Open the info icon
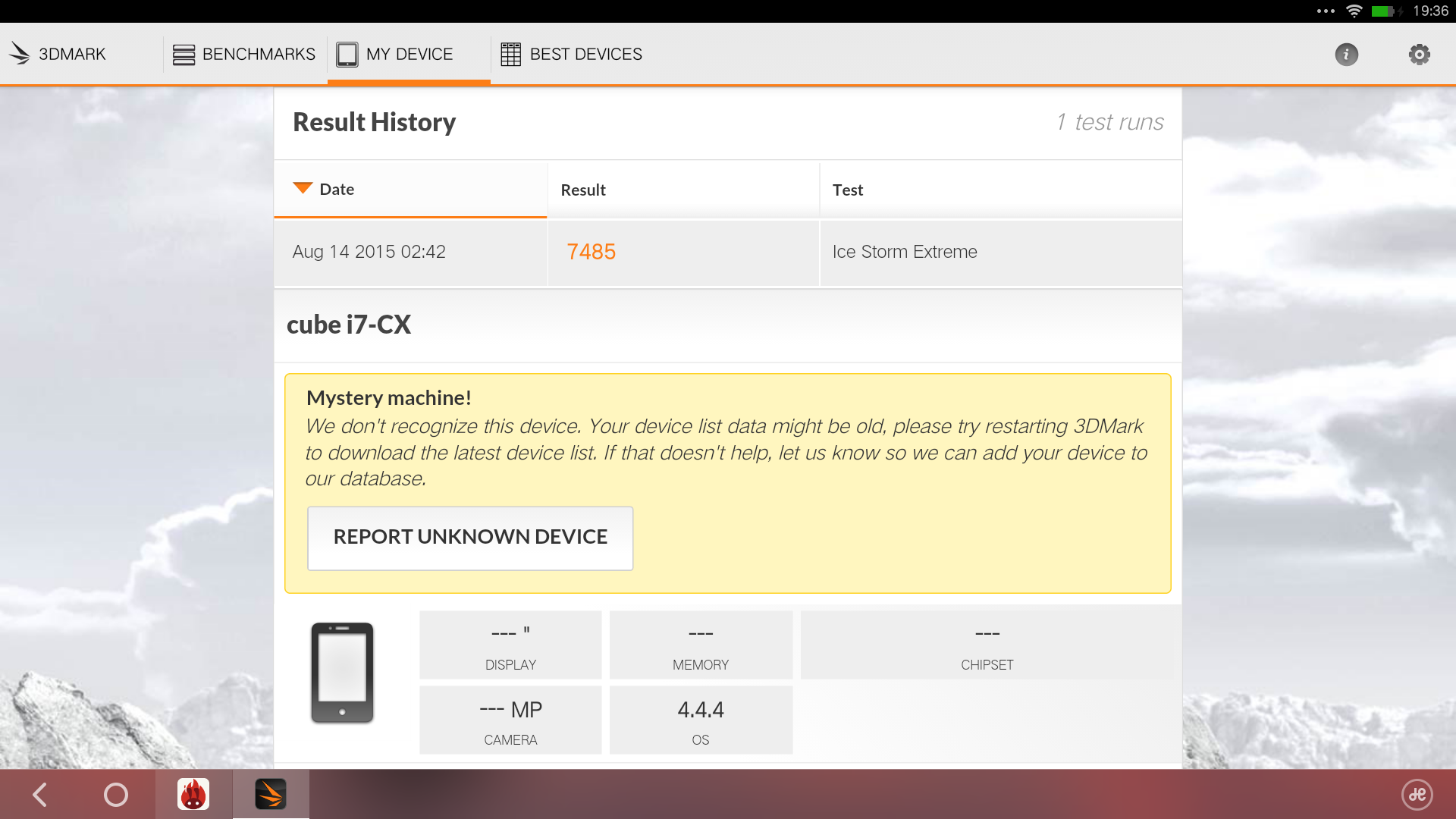The width and height of the screenshot is (1456, 819). [1347, 55]
